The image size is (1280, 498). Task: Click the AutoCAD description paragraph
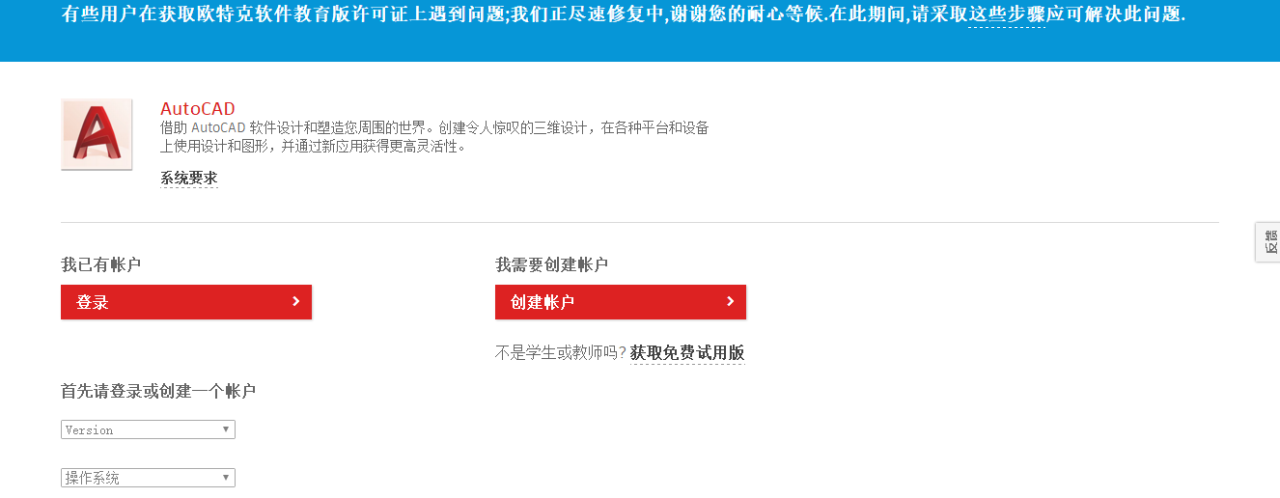[434, 137]
